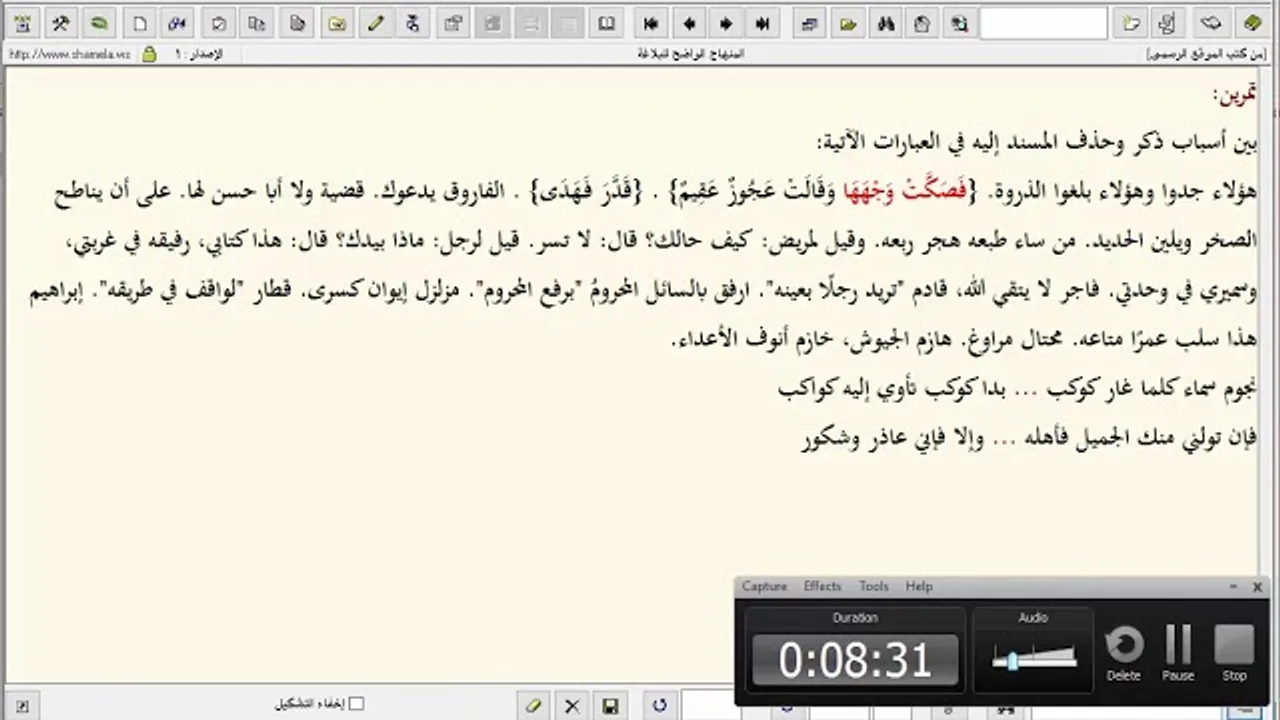Click the eraser icon in bottom bar

point(534,706)
